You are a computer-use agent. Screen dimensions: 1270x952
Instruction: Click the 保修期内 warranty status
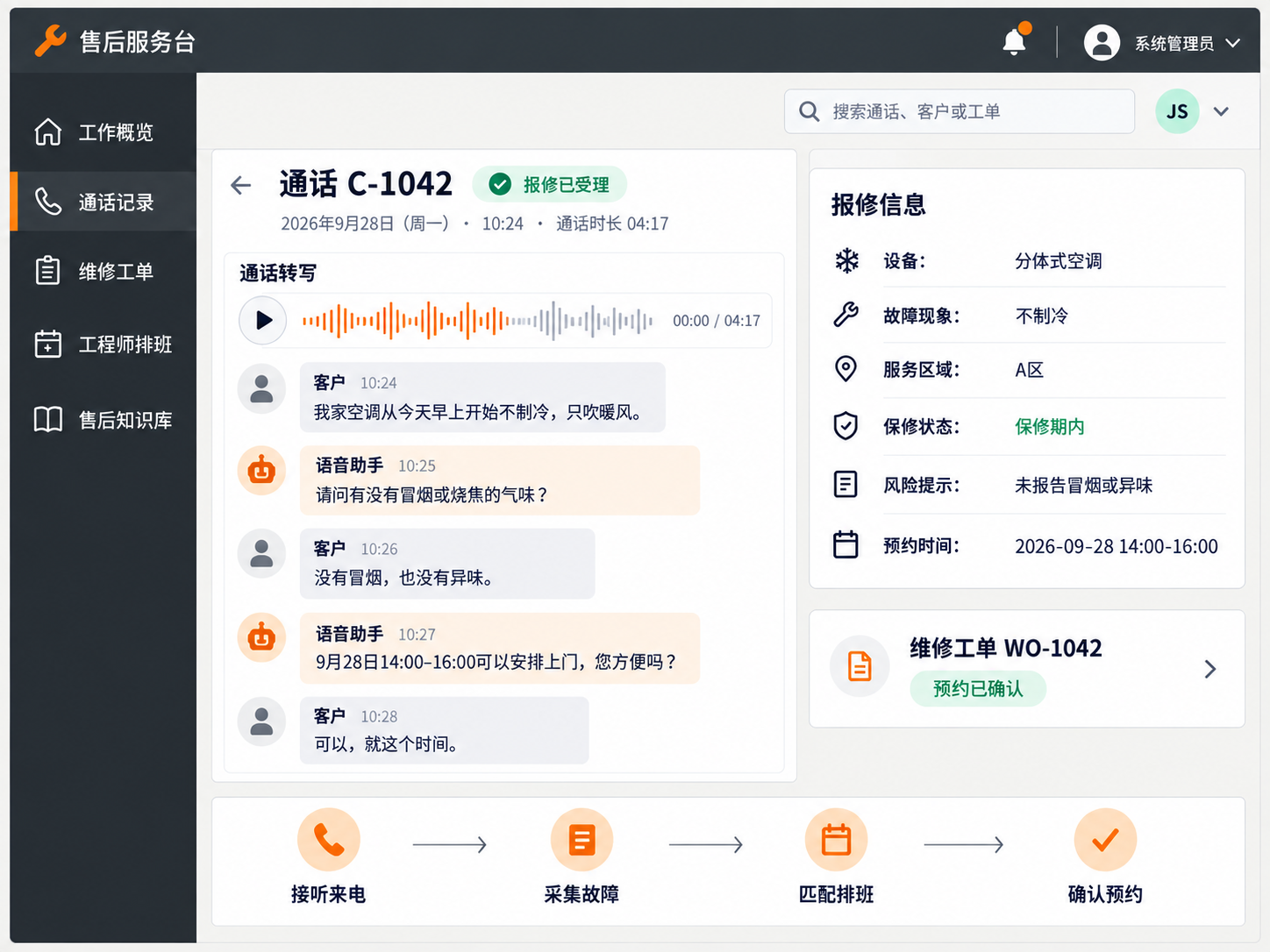(1050, 427)
